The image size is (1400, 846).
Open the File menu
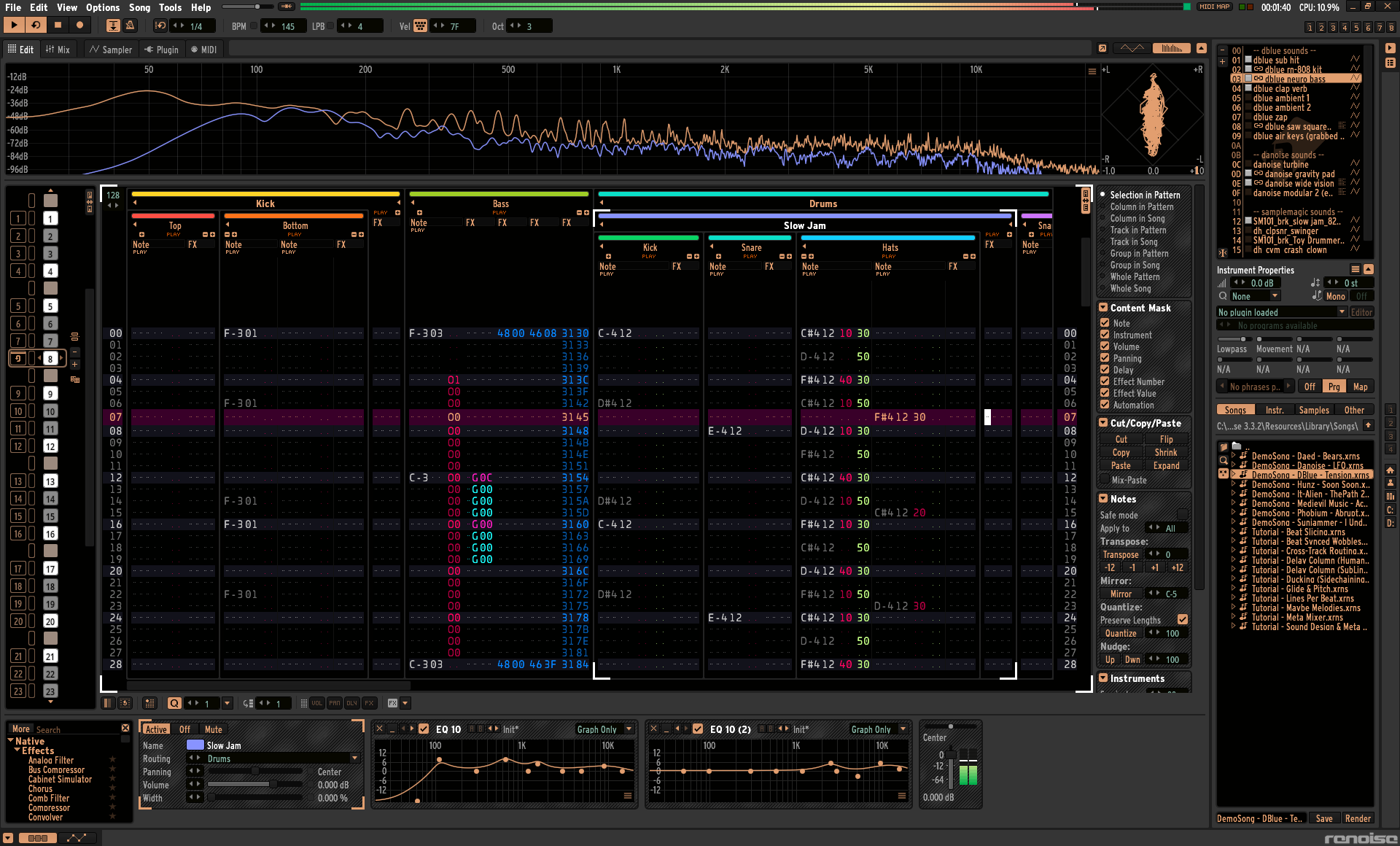pyautogui.click(x=13, y=7)
